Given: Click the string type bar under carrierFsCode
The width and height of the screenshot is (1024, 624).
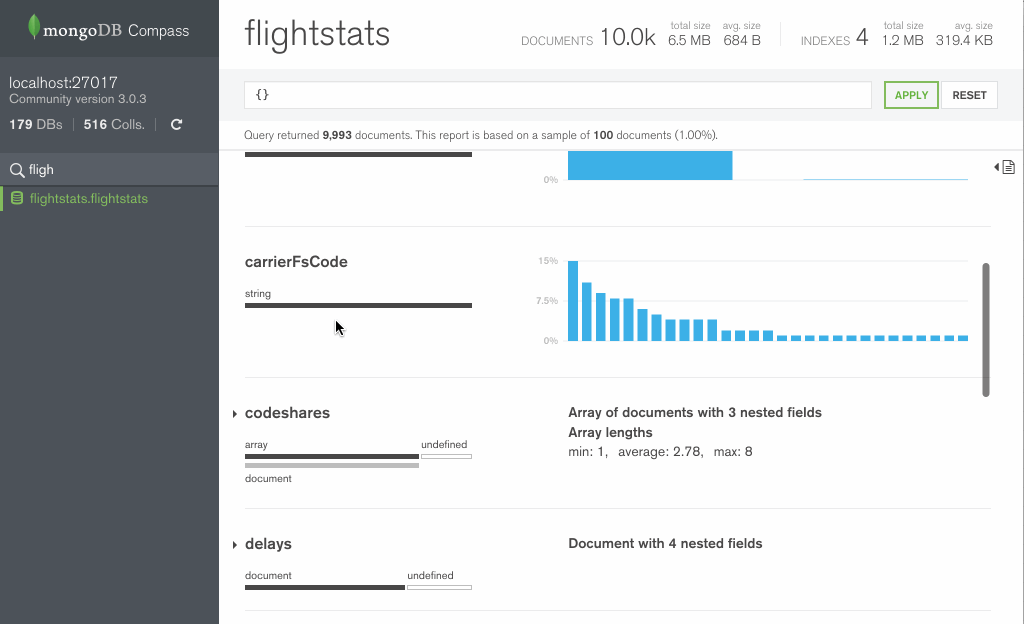Looking at the screenshot, I should (x=358, y=305).
